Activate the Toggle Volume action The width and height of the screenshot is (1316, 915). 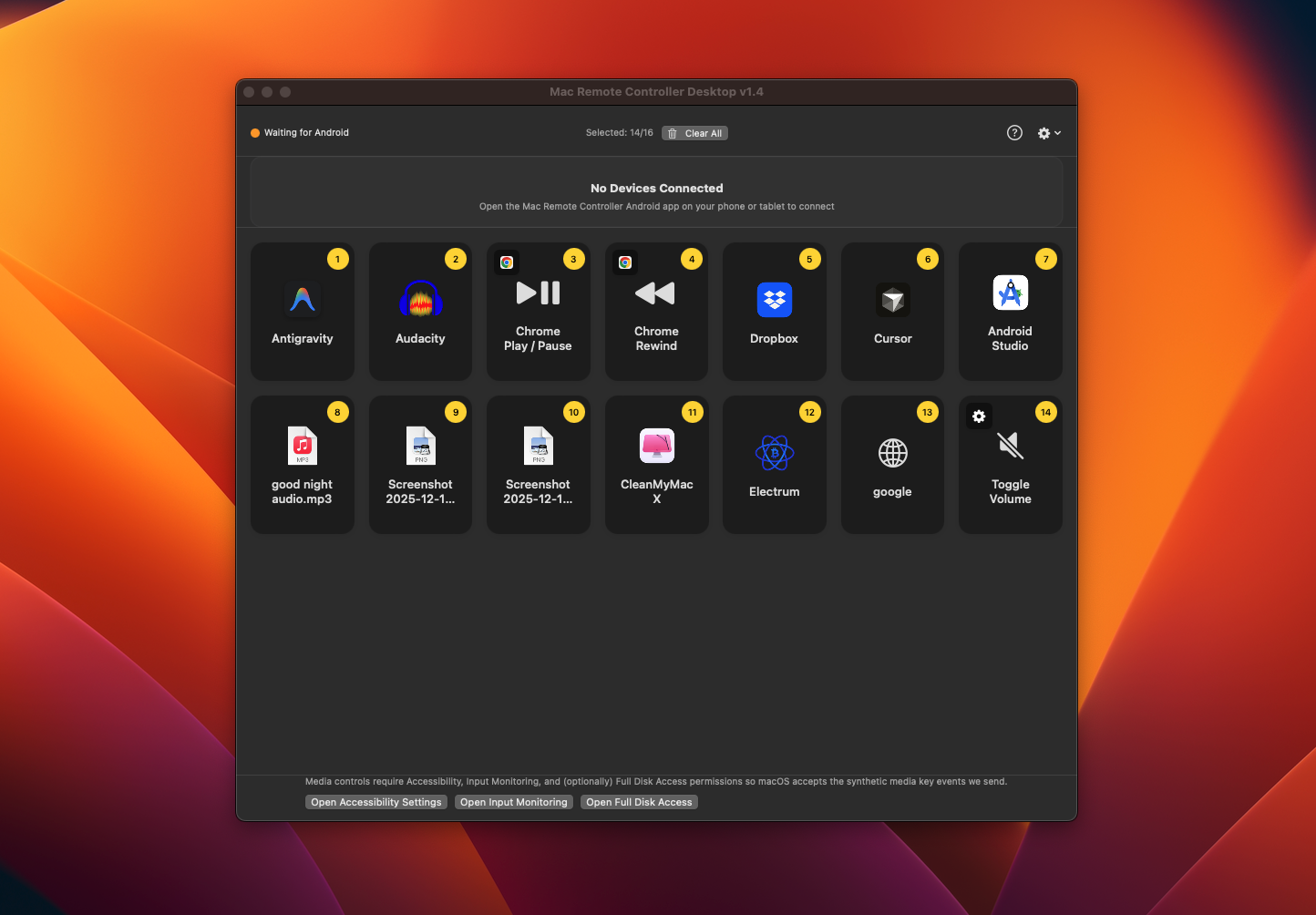click(x=1010, y=464)
